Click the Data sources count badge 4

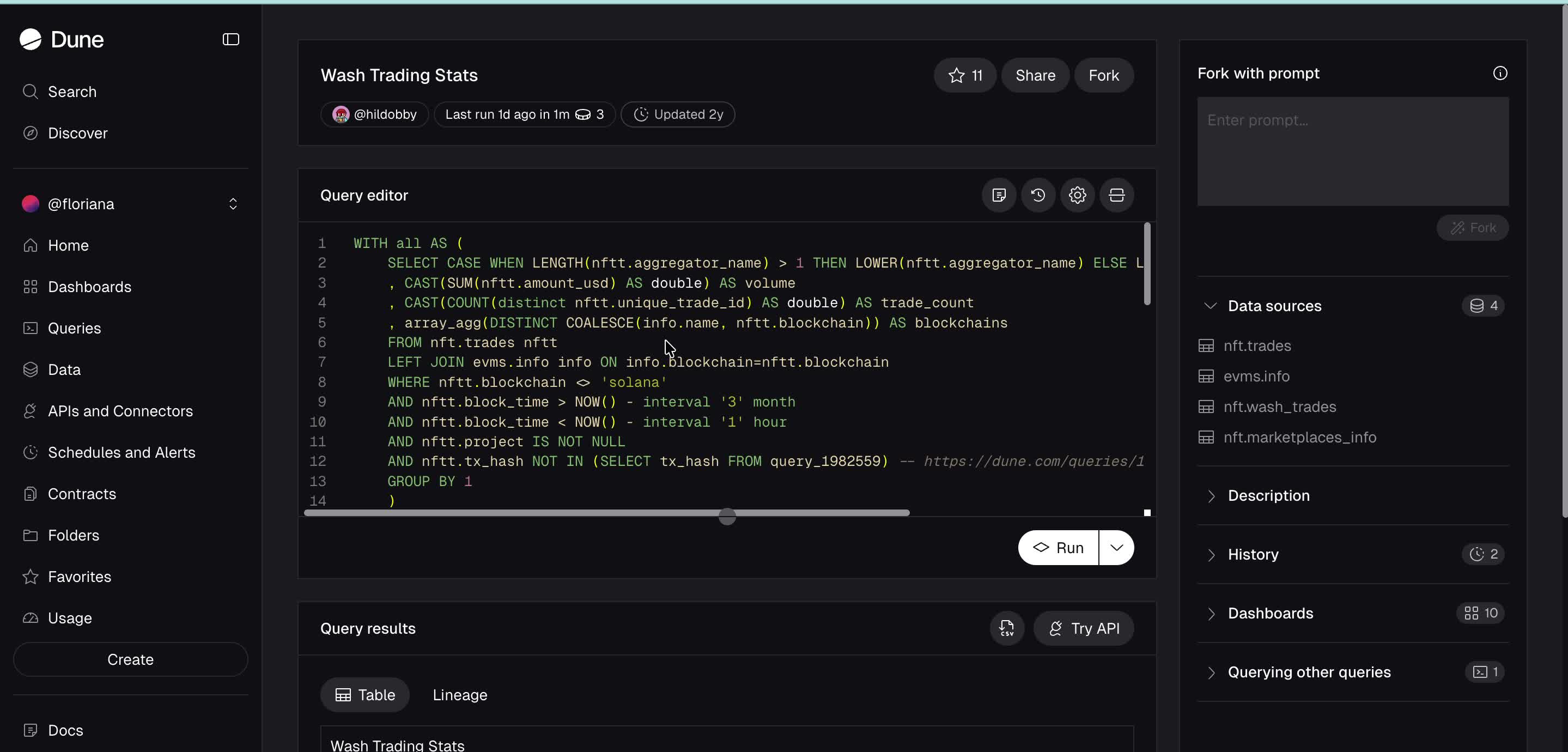(1484, 306)
